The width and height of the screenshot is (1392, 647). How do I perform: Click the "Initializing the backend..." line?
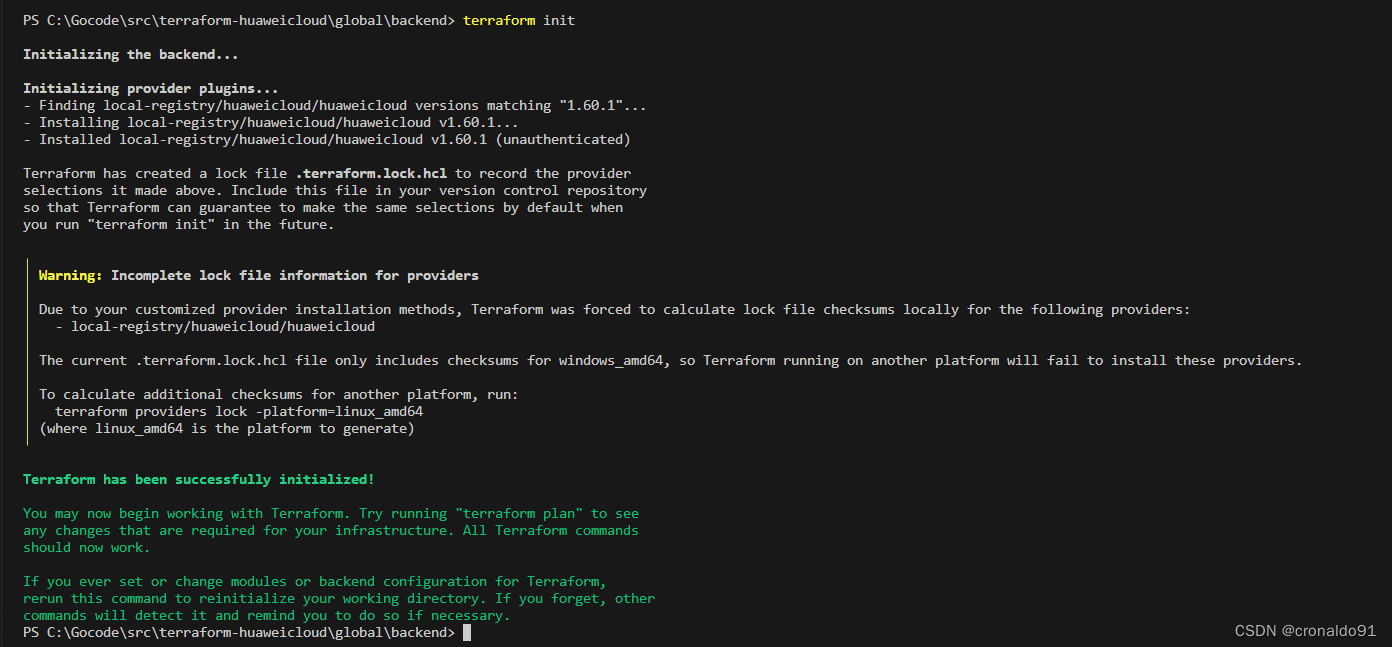(x=129, y=53)
